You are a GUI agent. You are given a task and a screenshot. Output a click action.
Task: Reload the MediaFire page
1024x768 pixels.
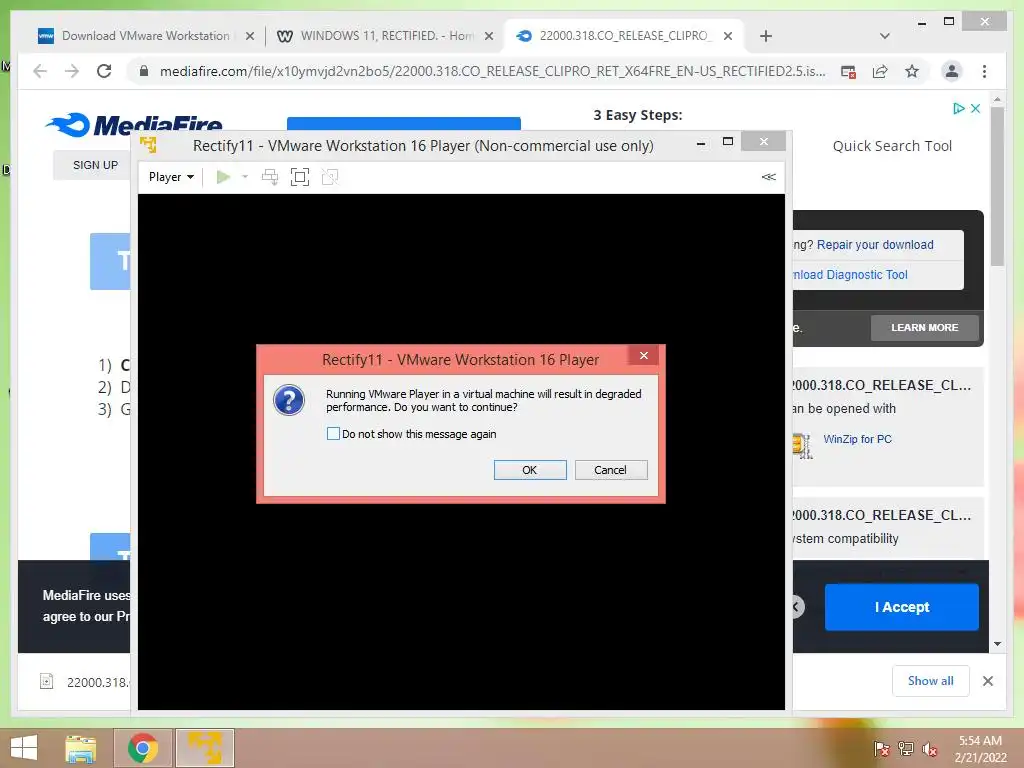coord(104,71)
